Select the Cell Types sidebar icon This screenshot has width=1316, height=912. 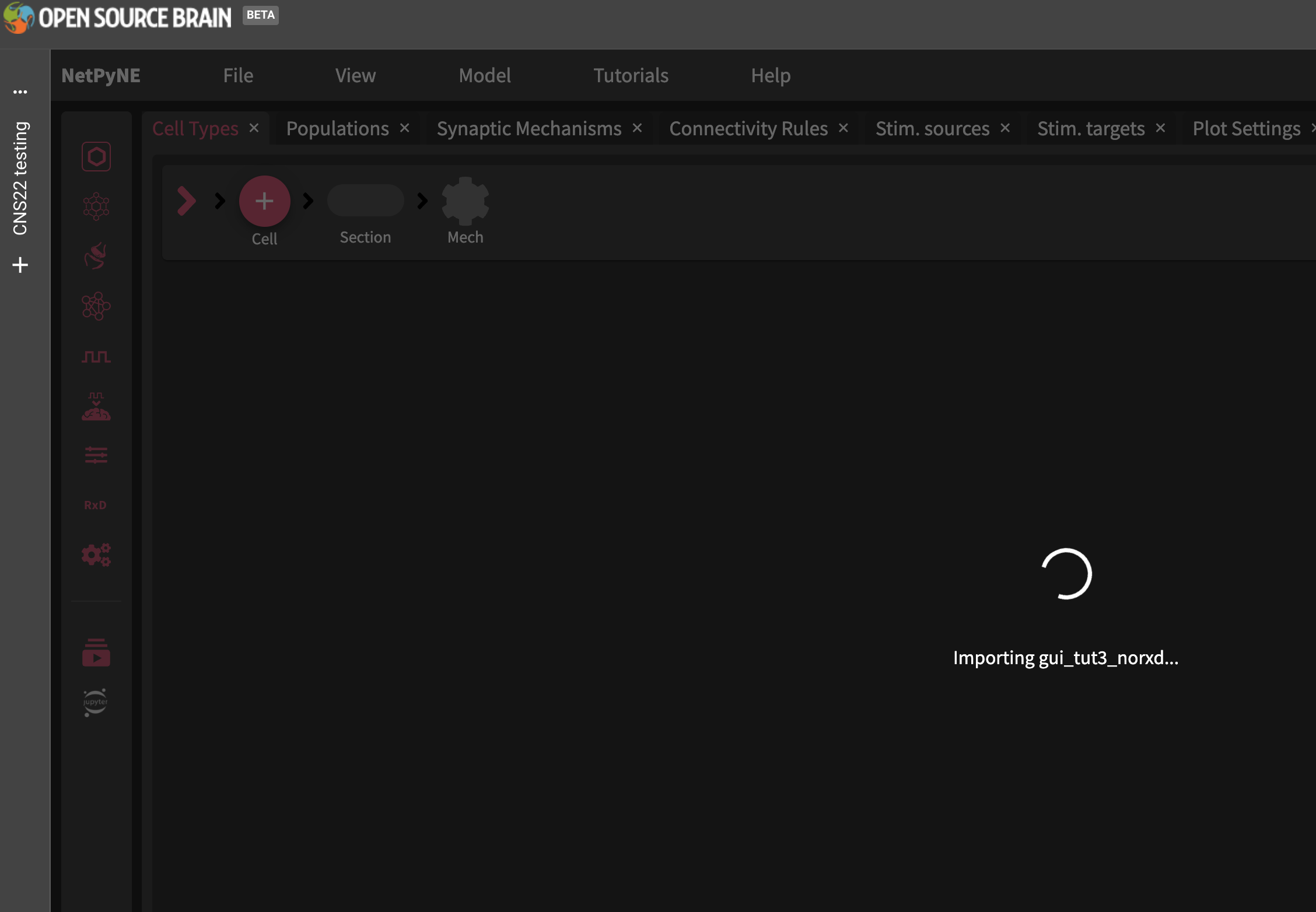pos(96,156)
